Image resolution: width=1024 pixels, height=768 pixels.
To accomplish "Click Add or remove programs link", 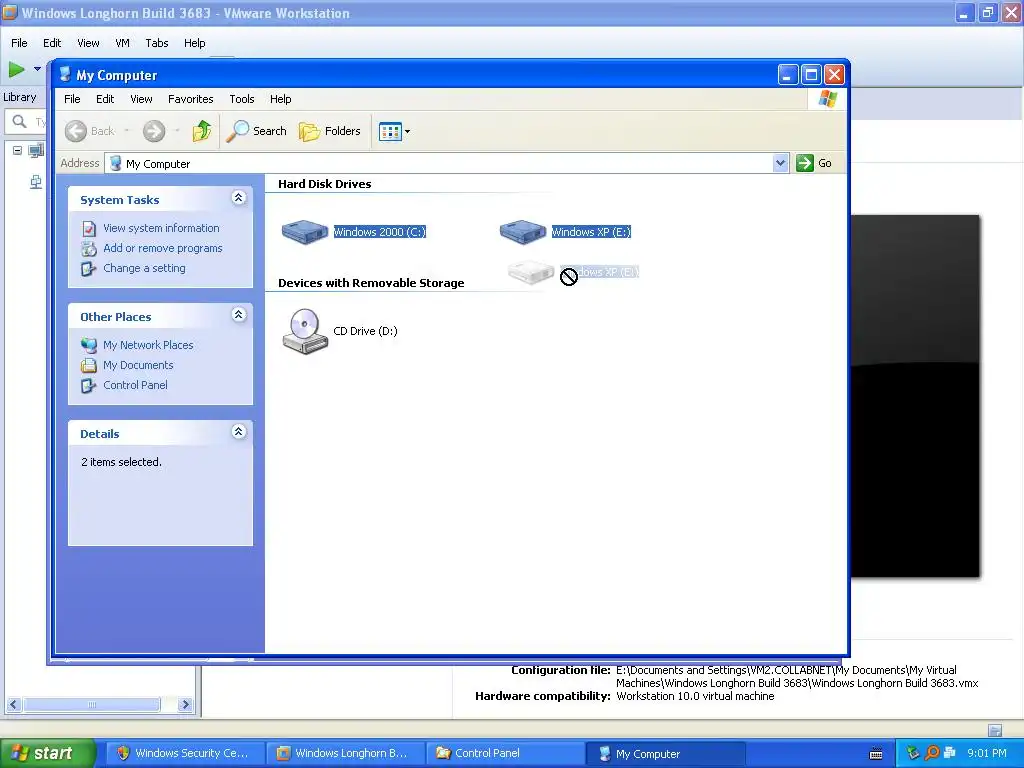I will click(163, 248).
